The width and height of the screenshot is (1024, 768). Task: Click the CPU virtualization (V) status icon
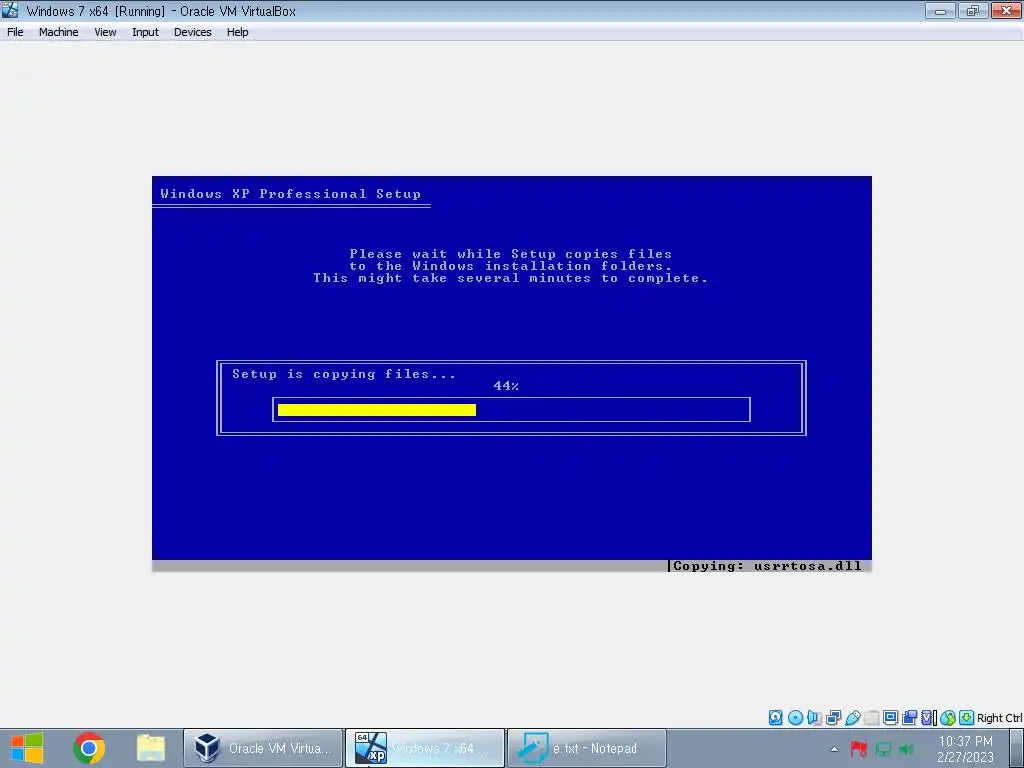(929, 718)
